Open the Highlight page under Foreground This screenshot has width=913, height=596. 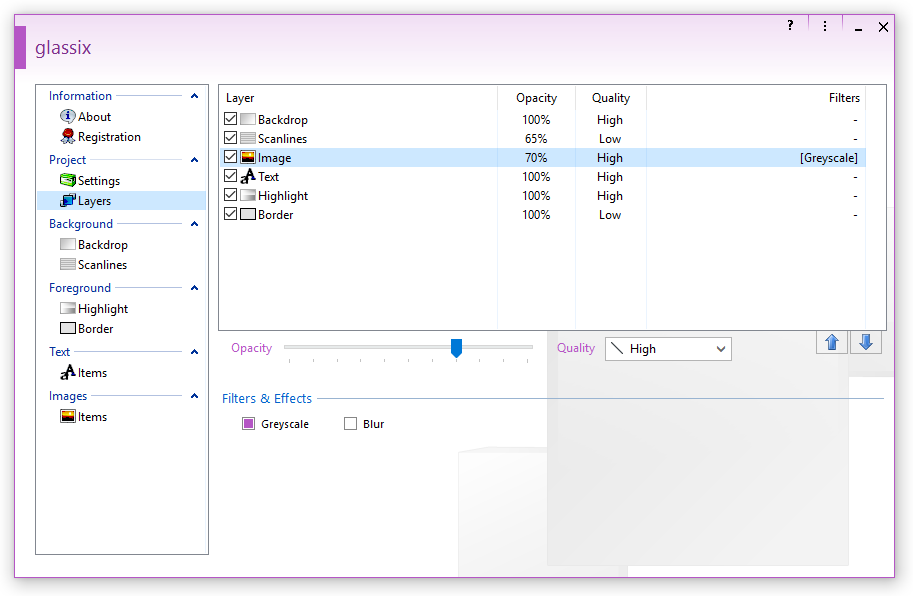click(x=102, y=309)
